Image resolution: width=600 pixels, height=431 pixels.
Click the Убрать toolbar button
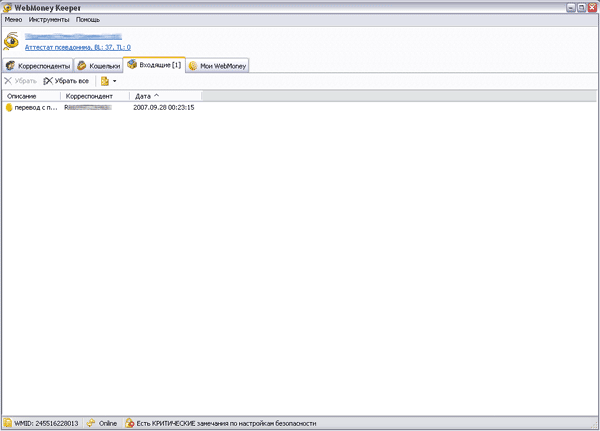pyautogui.click(x=21, y=81)
